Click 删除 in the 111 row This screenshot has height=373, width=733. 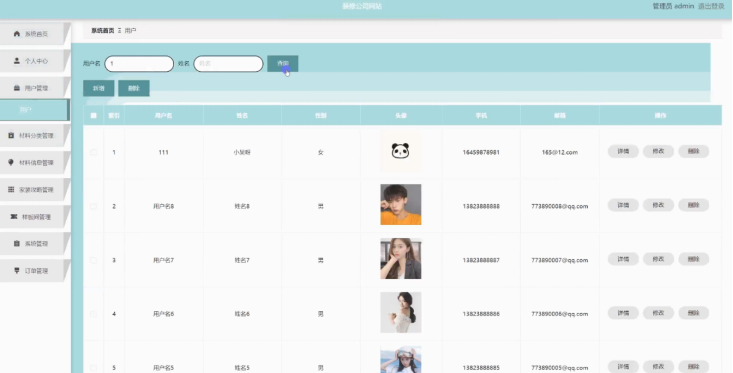tap(694, 151)
